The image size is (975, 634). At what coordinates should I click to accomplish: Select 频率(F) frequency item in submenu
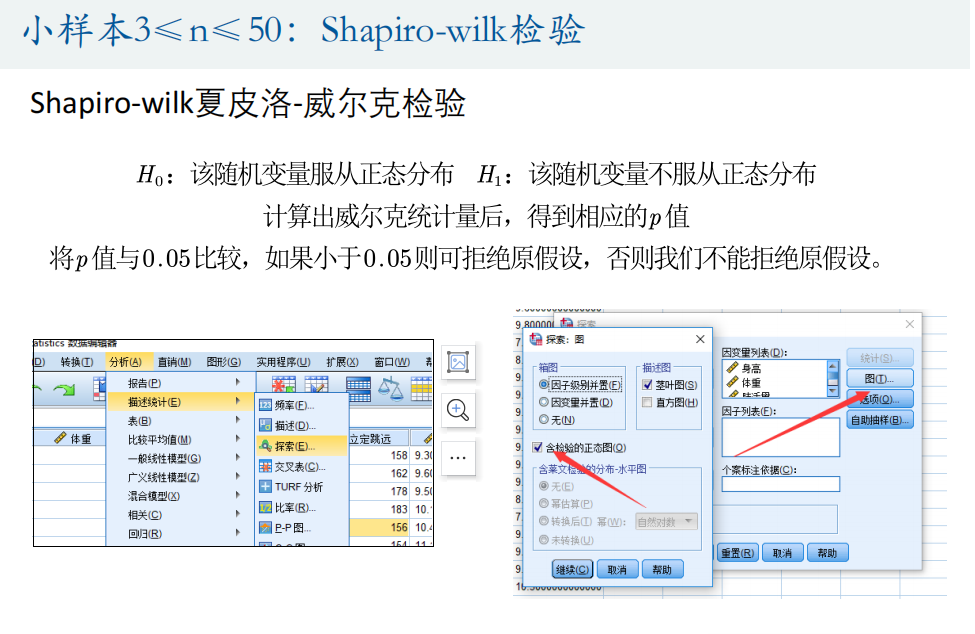click(287, 405)
